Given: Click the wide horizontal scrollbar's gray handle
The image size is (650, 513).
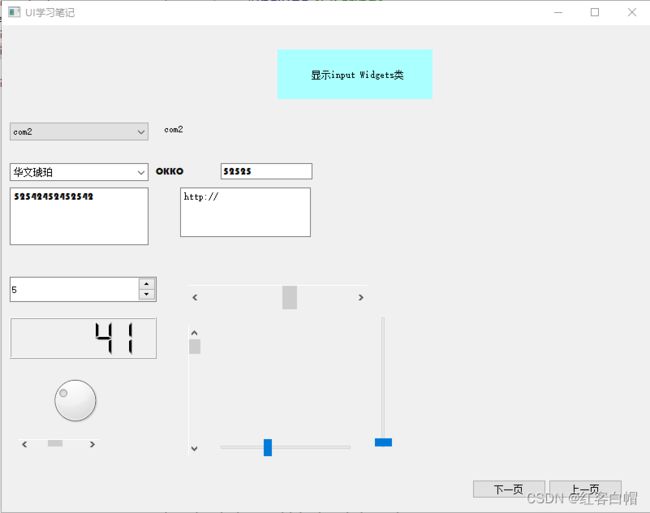Looking at the screenshot, I should [x=290, y=298].
